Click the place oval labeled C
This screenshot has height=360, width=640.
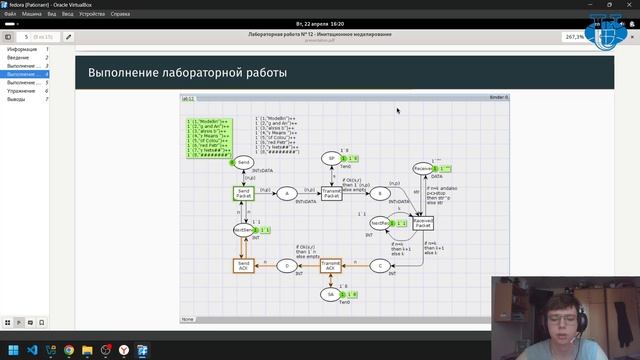coord(380,266)
